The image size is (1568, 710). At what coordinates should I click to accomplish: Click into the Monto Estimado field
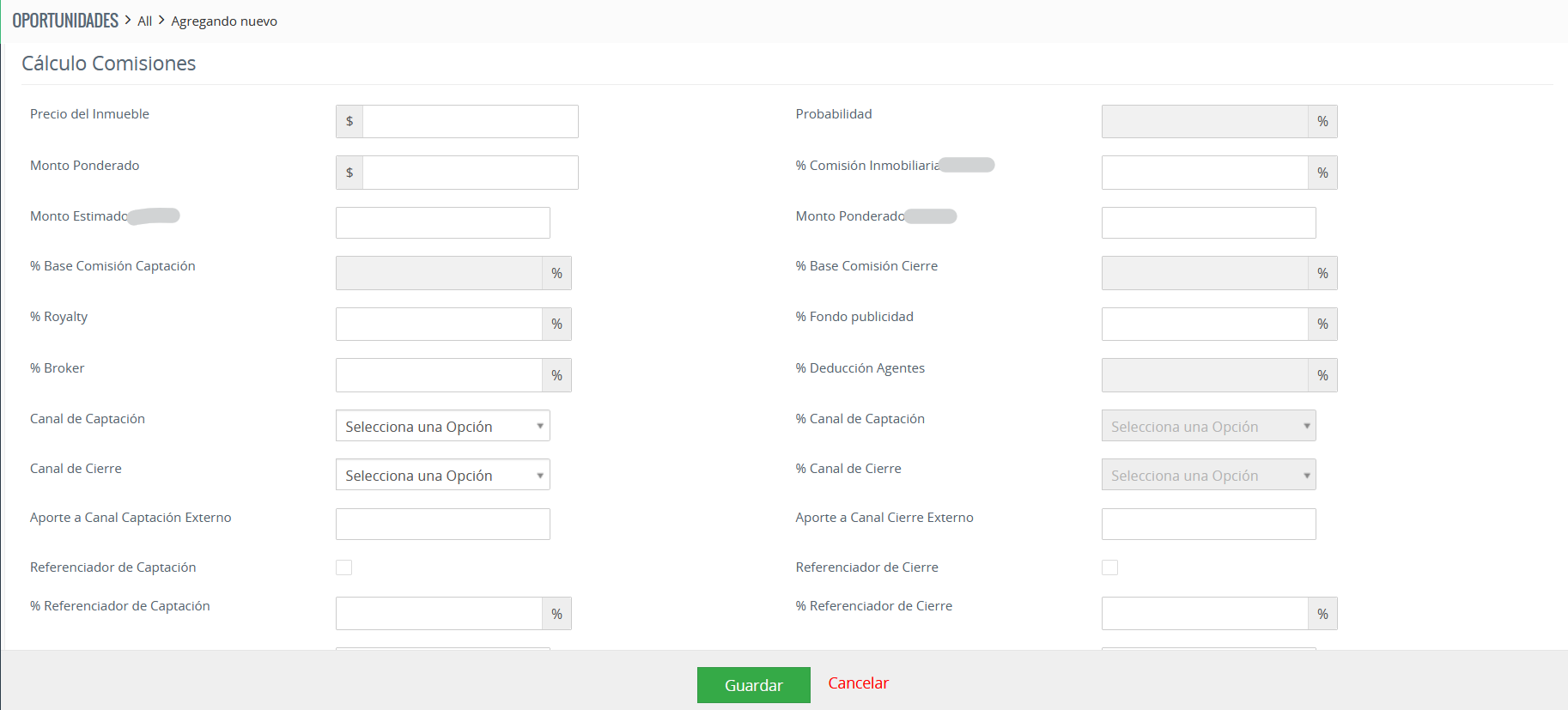(x=443, y=222)
